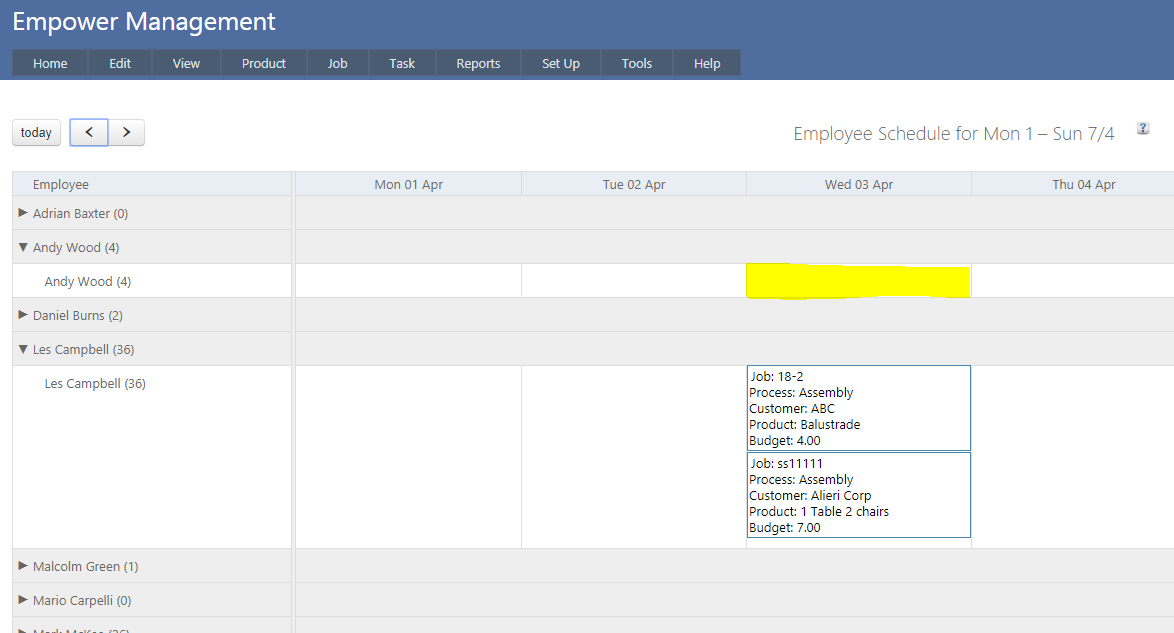The image size is (1174, 633).
Task: Click the help icon beside schedule title
Action: [x=1143, y=128]
